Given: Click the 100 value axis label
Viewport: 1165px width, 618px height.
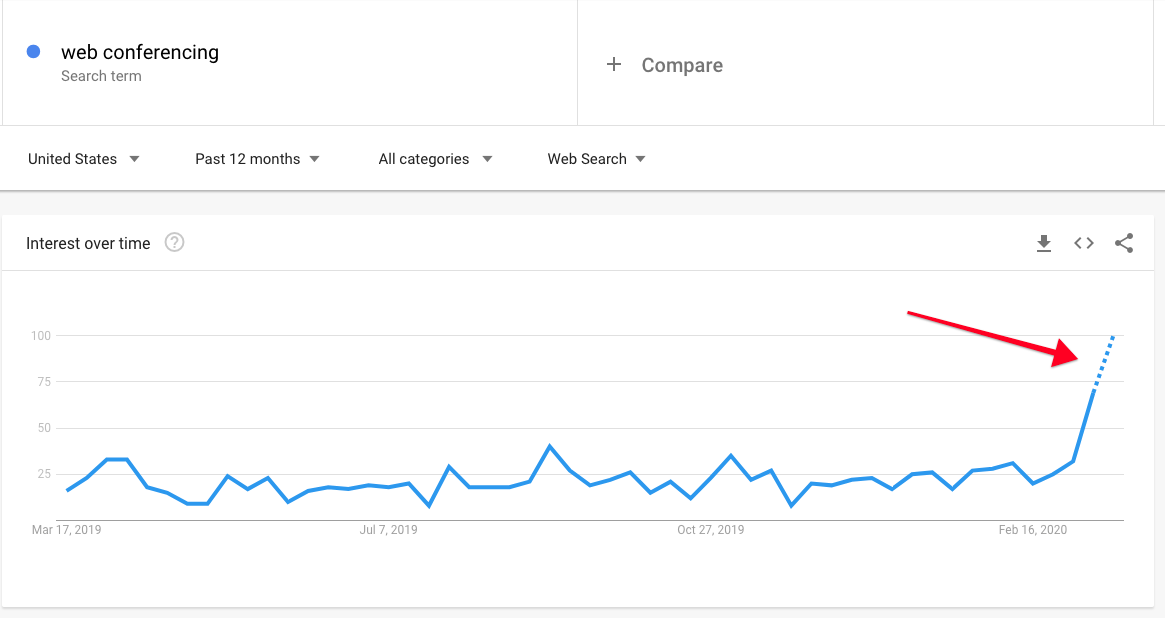Looking at the screenshot, I should (x=41, y=336).
